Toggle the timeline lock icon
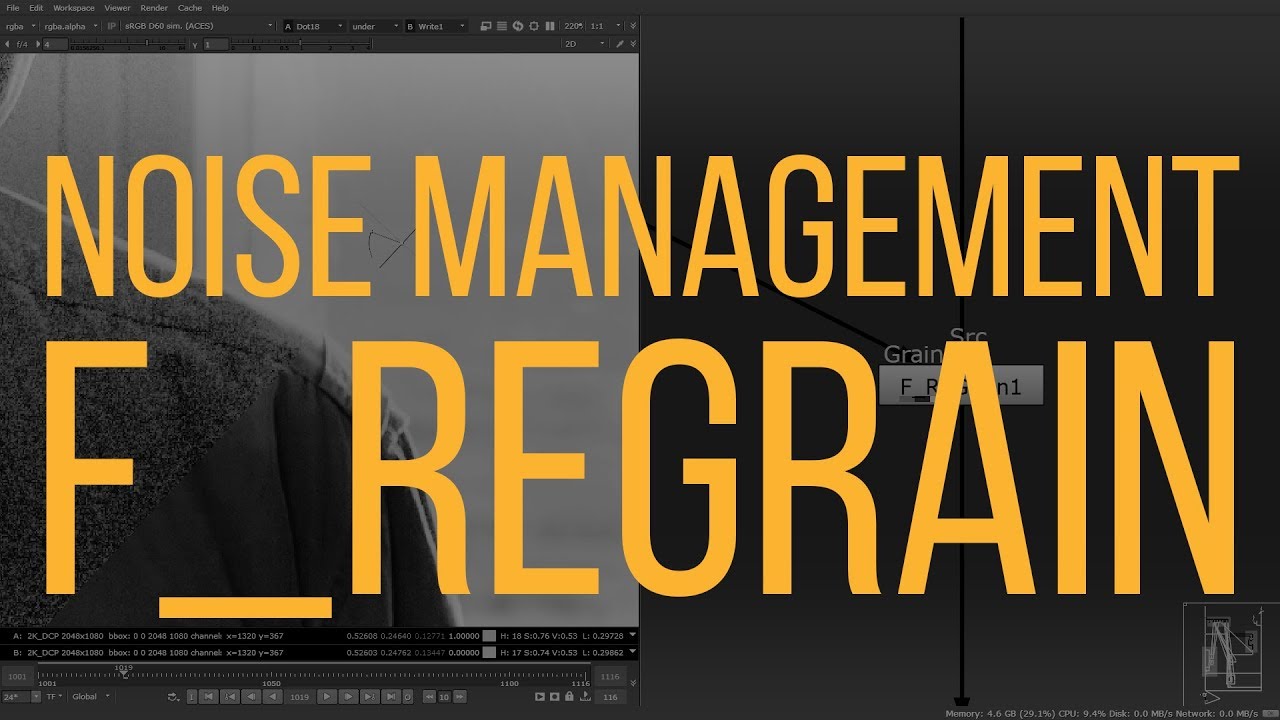 pos(569,696)
